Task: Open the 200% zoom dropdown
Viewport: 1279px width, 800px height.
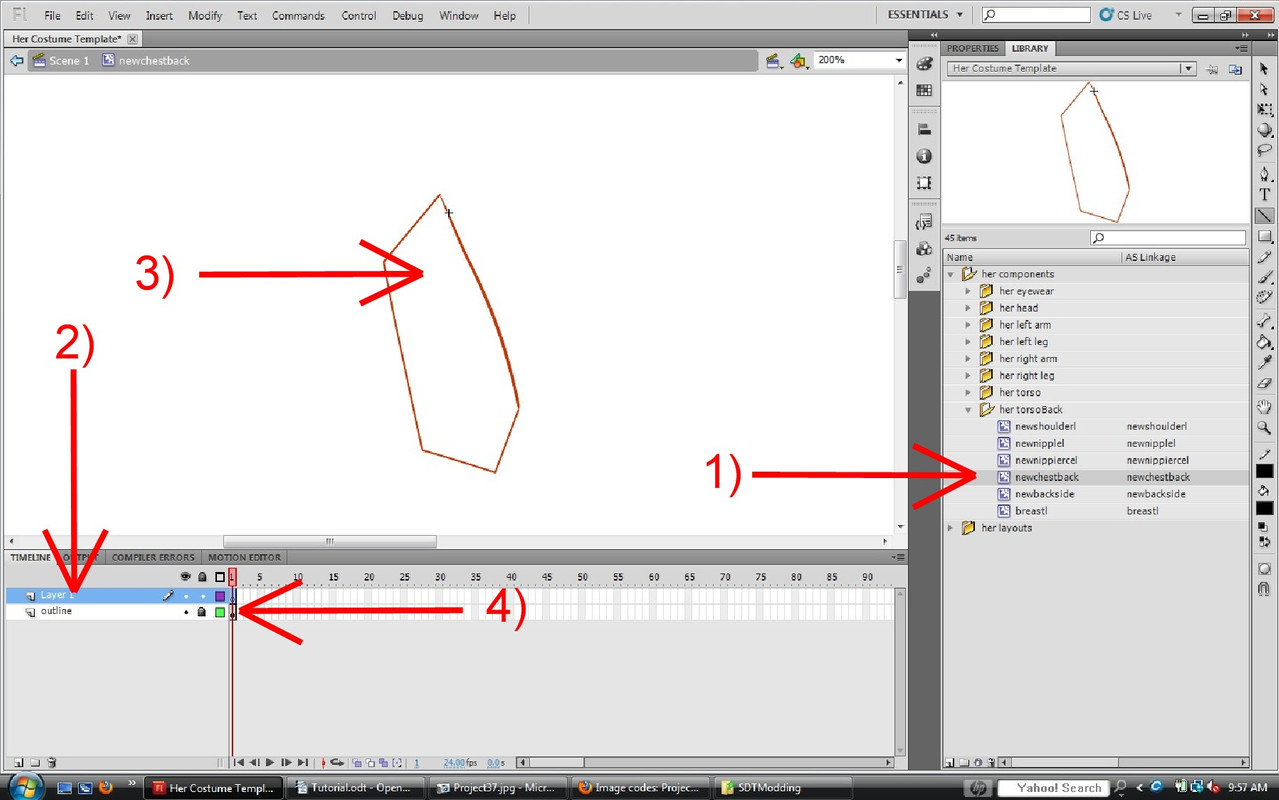Action: click(x=898, y=61)
